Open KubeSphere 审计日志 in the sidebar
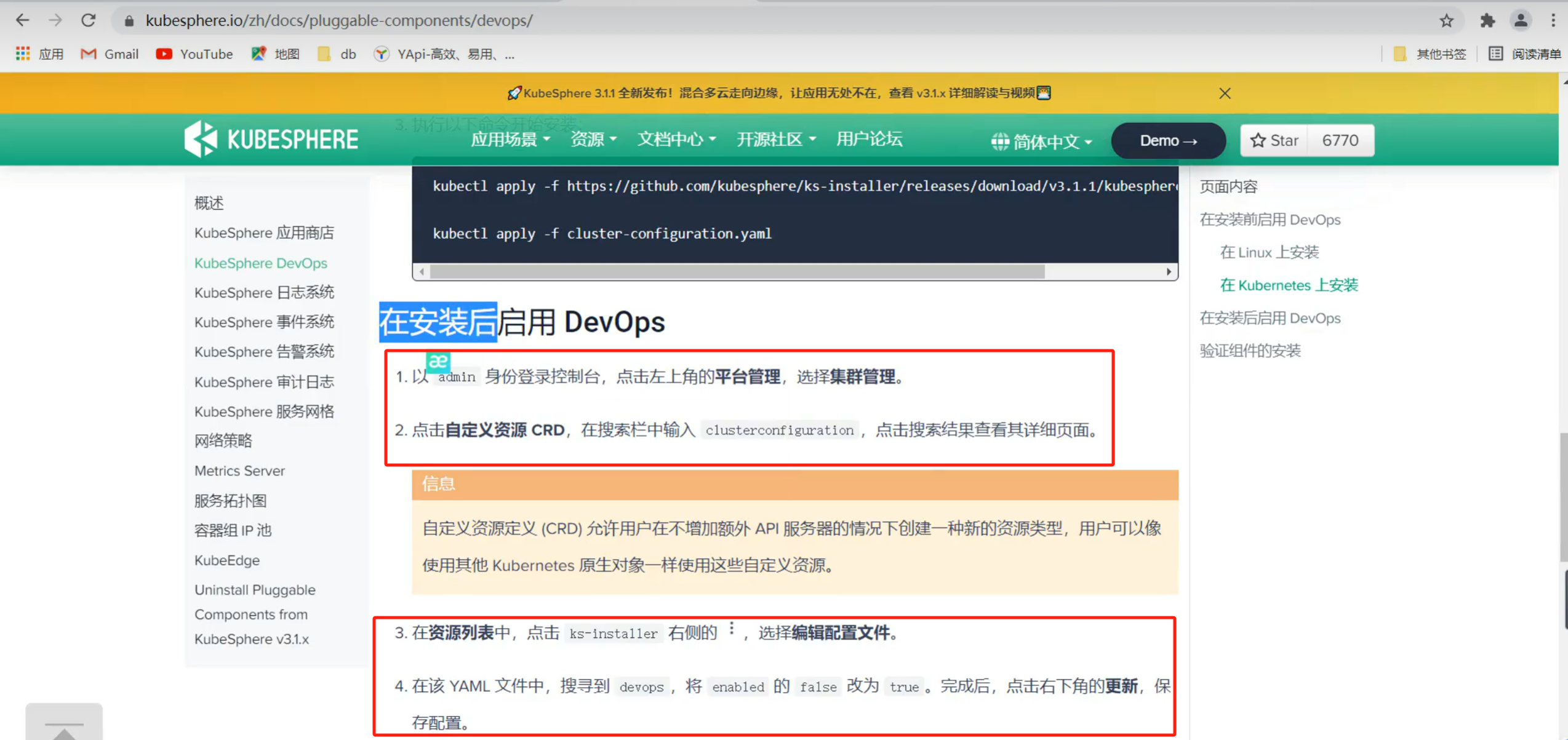Image resolution: width=1568 pixels, height=740 pixels. (264, 381)
